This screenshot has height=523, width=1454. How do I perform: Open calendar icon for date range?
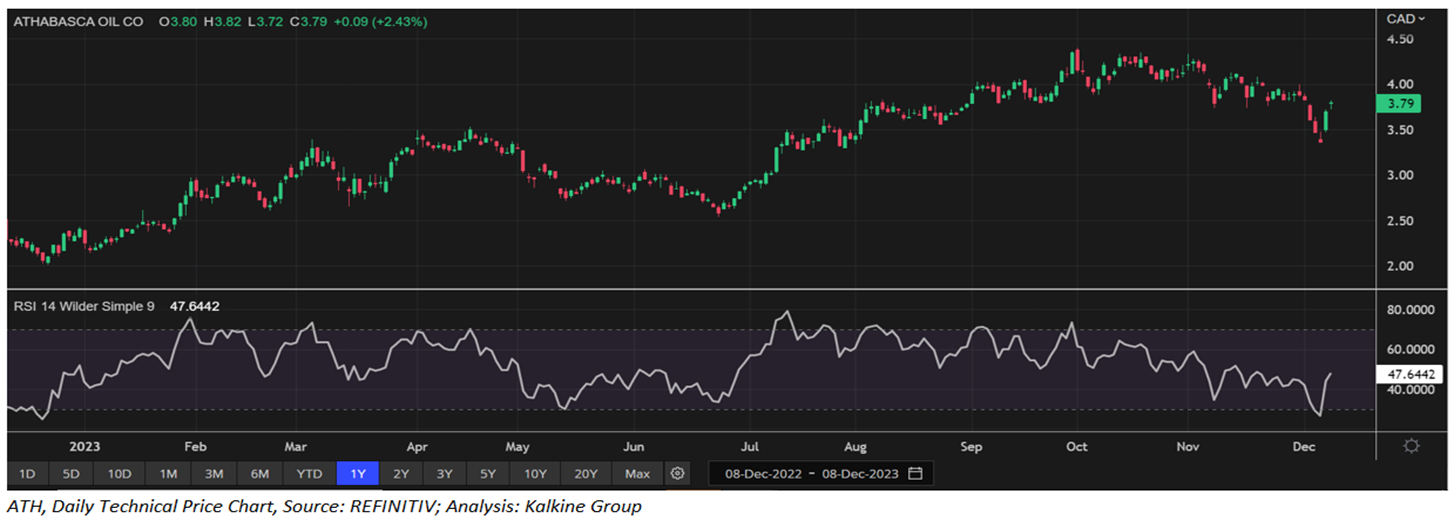[916, 473]
